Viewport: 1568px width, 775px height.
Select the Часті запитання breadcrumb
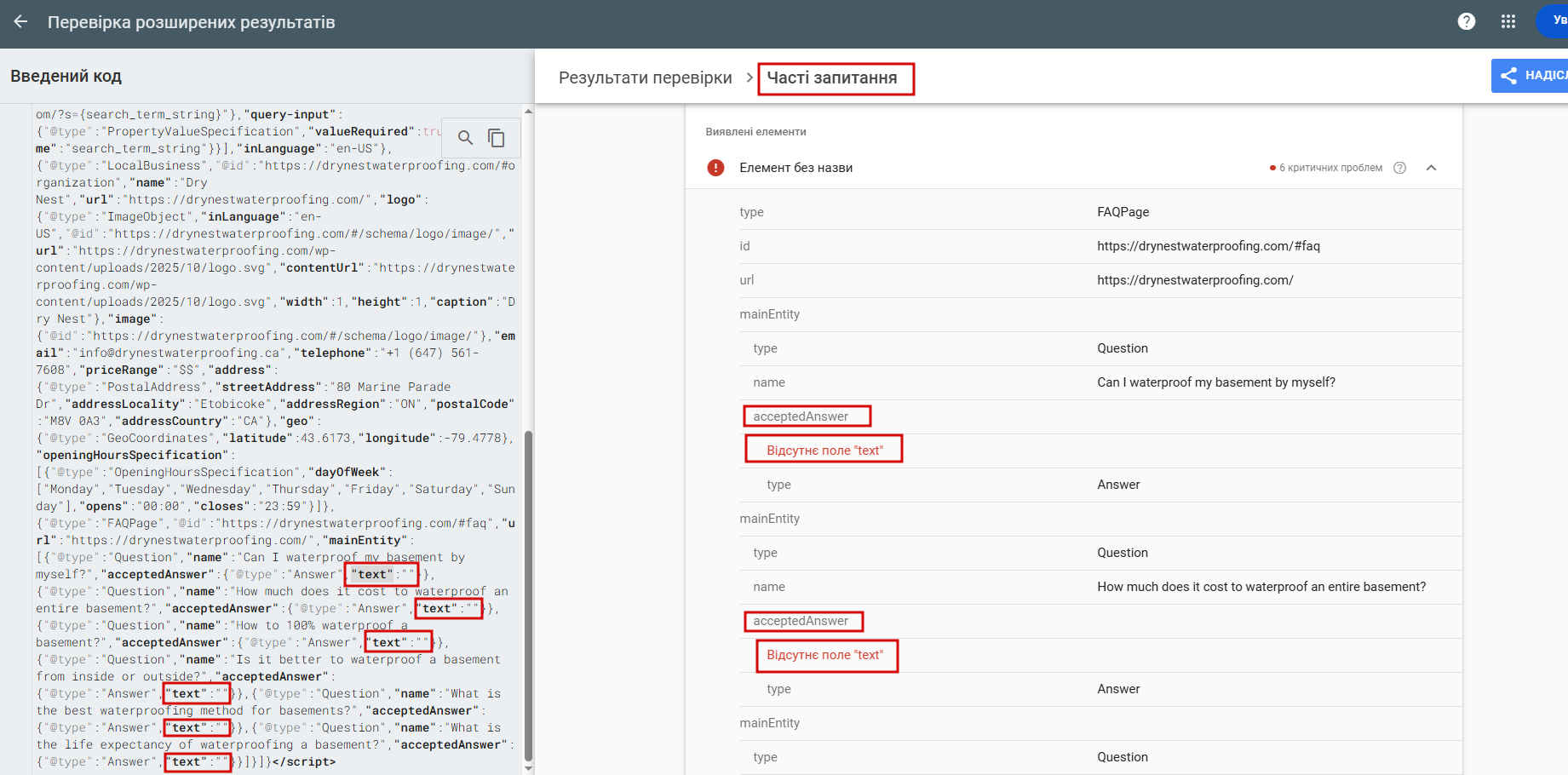[x=832, y=77]
